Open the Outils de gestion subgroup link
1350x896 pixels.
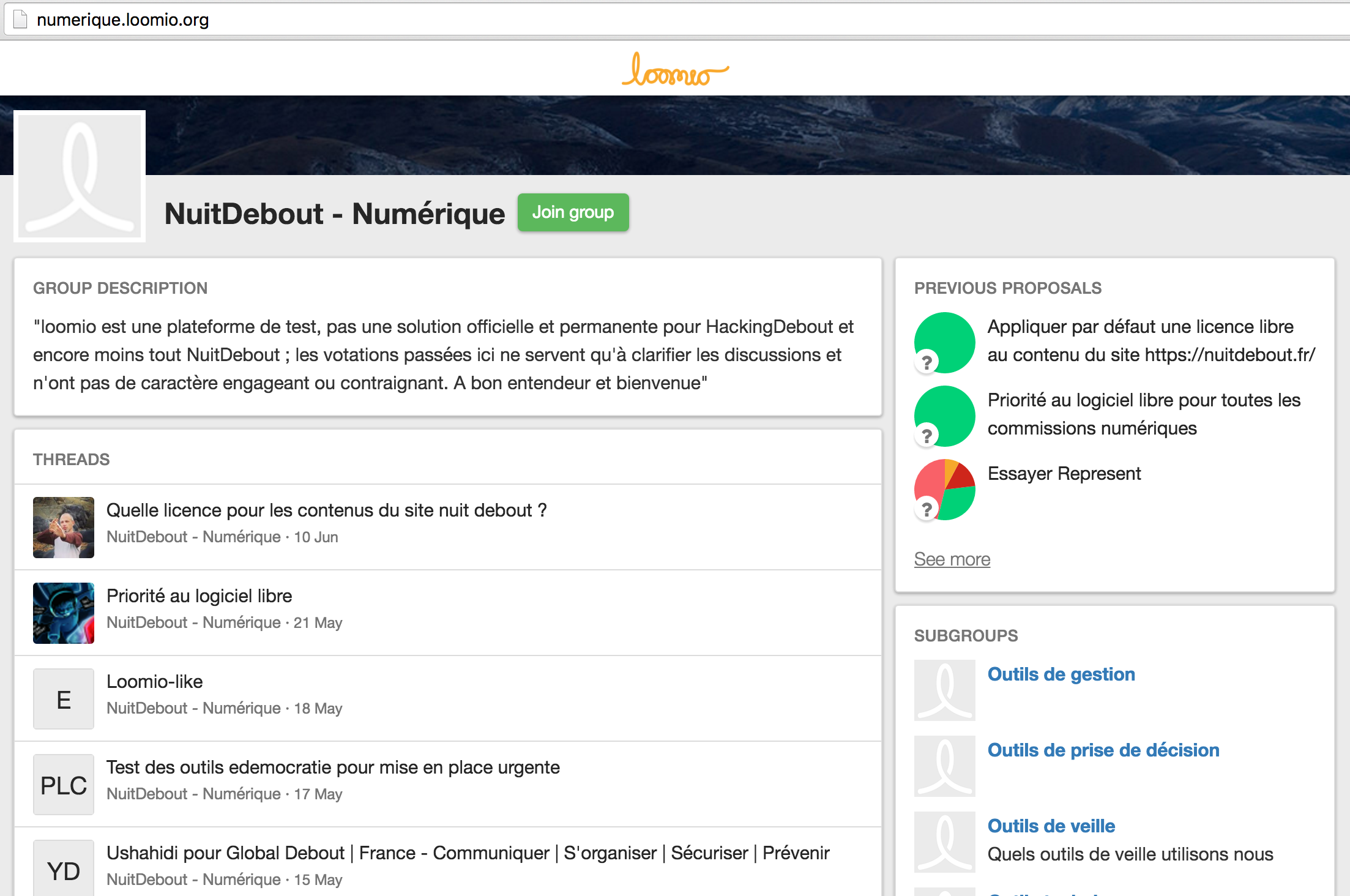click(x=1061, y=674)
